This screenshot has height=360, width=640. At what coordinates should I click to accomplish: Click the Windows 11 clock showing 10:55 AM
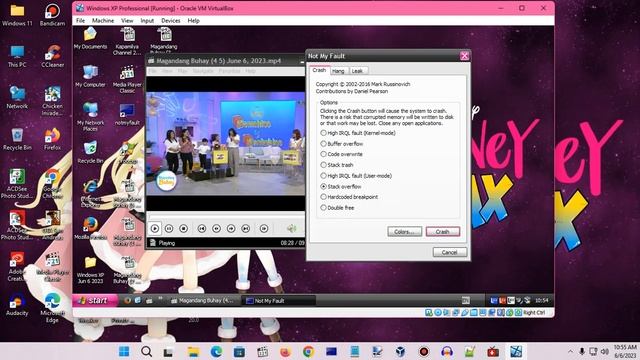click(x=625, y=351)
